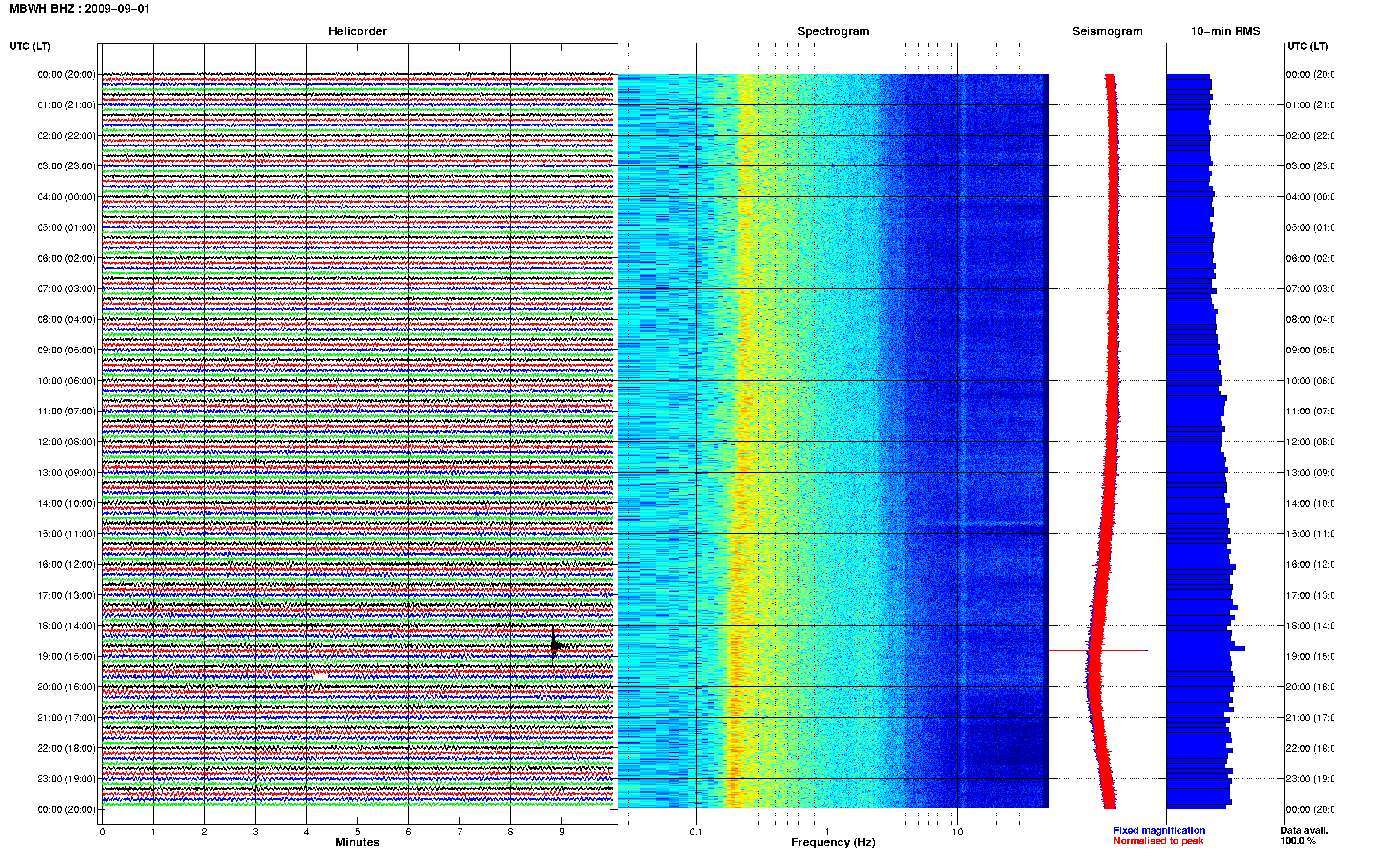Click the left '09:00 (05:00)' time label
The image size is (1389, 868).
pos(66,350)
